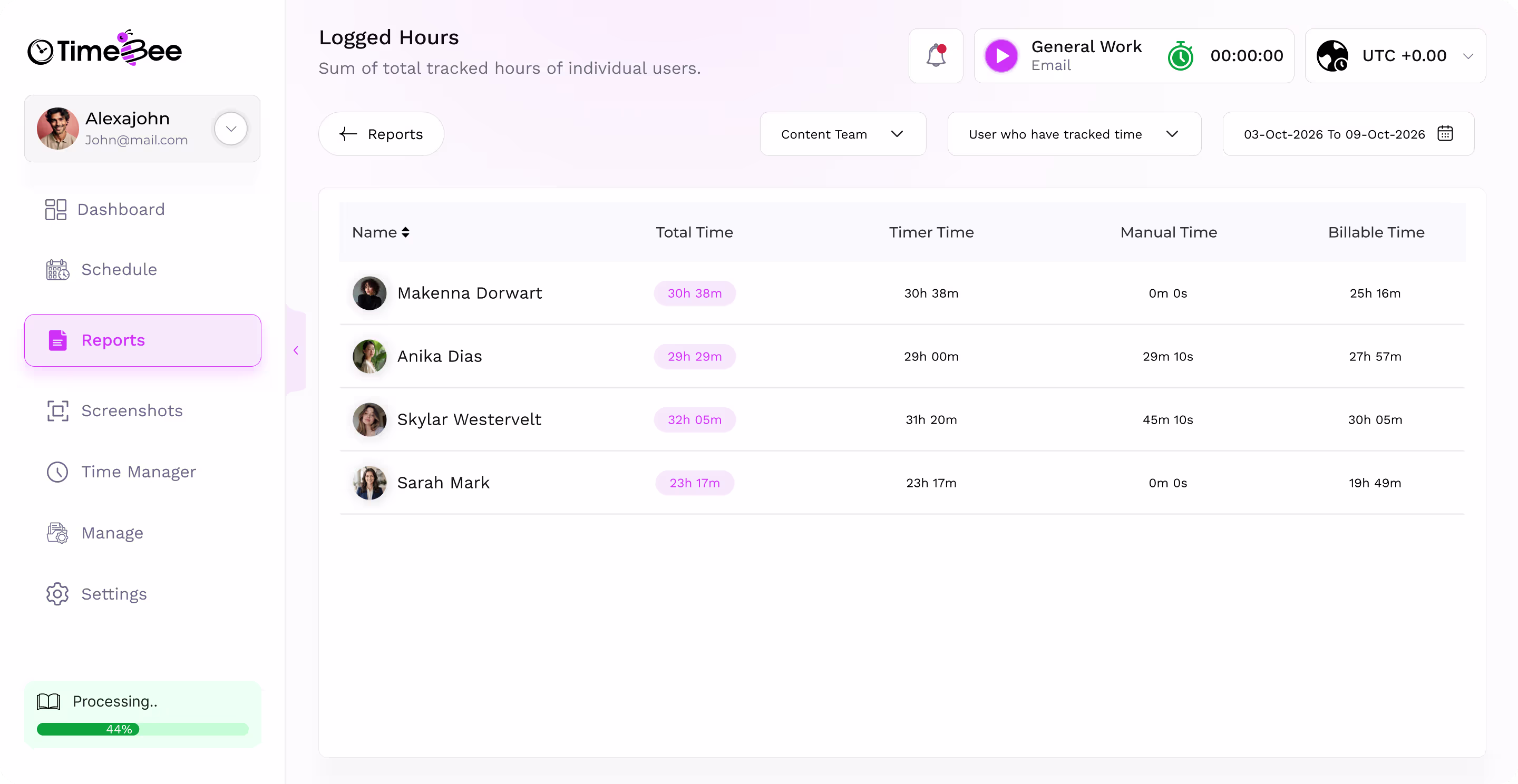
Task: Expand the Alexajohn account chevron
Action: tap(231, 129)
